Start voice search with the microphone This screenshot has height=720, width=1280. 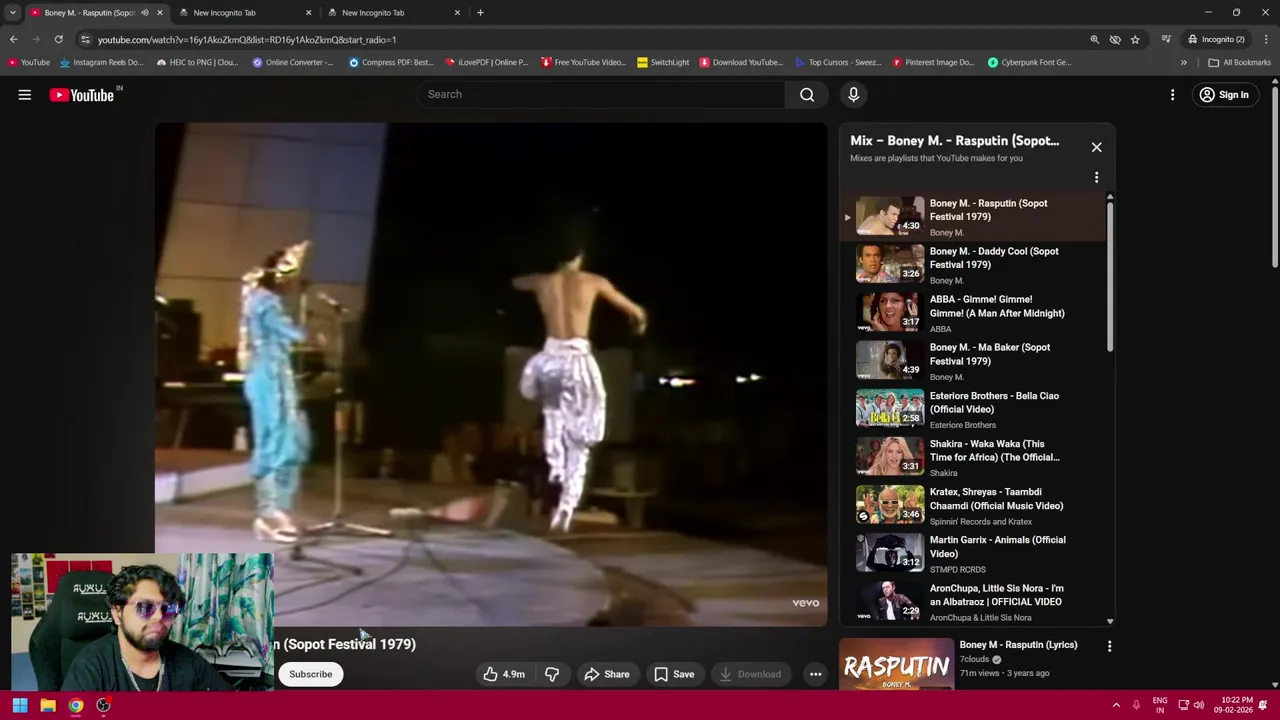853,94
